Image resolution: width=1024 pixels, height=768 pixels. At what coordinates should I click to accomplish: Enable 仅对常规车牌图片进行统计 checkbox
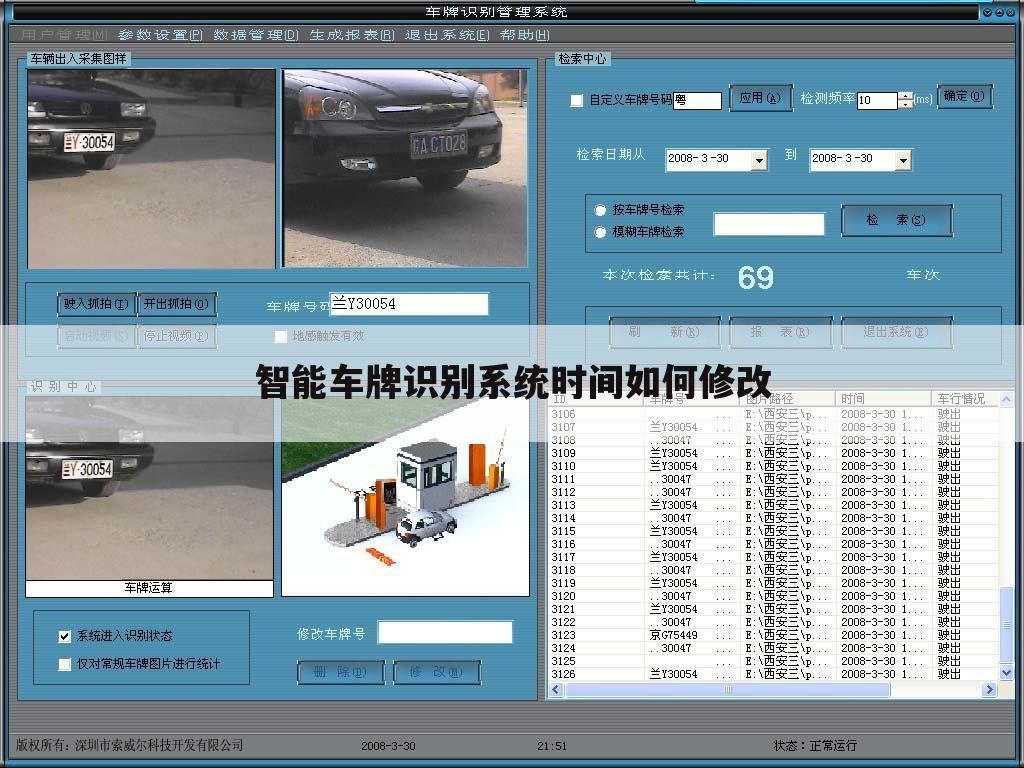coord(65,664)
